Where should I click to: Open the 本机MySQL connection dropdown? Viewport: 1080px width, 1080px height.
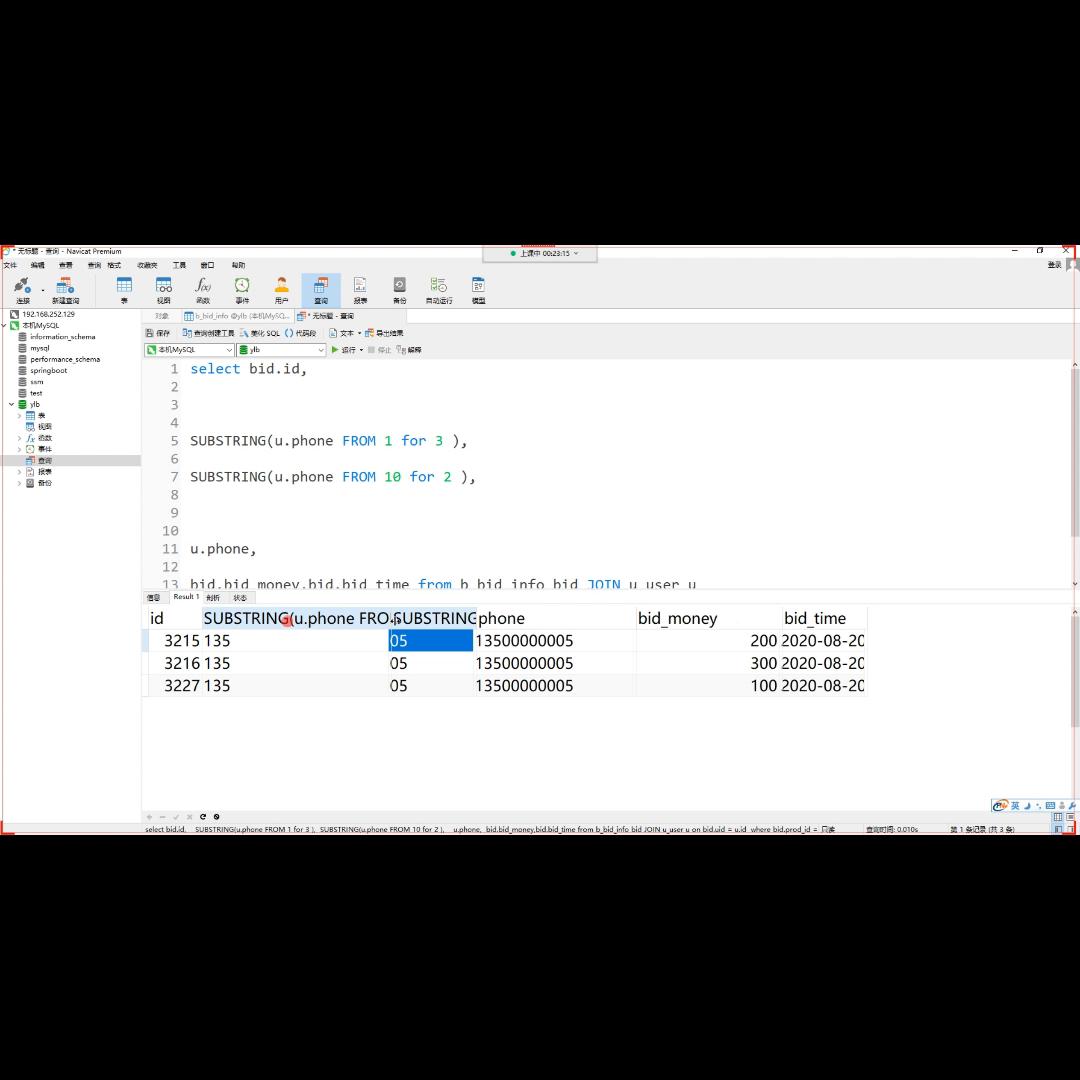pos(189,350)
